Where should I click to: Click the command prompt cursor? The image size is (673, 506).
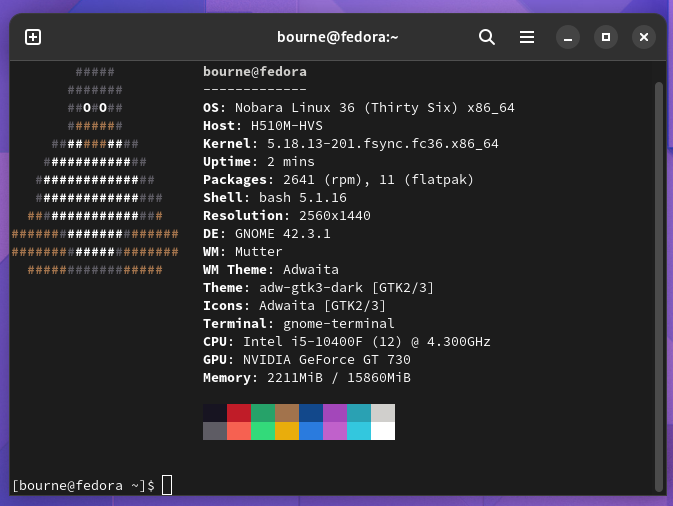point(167,485)
